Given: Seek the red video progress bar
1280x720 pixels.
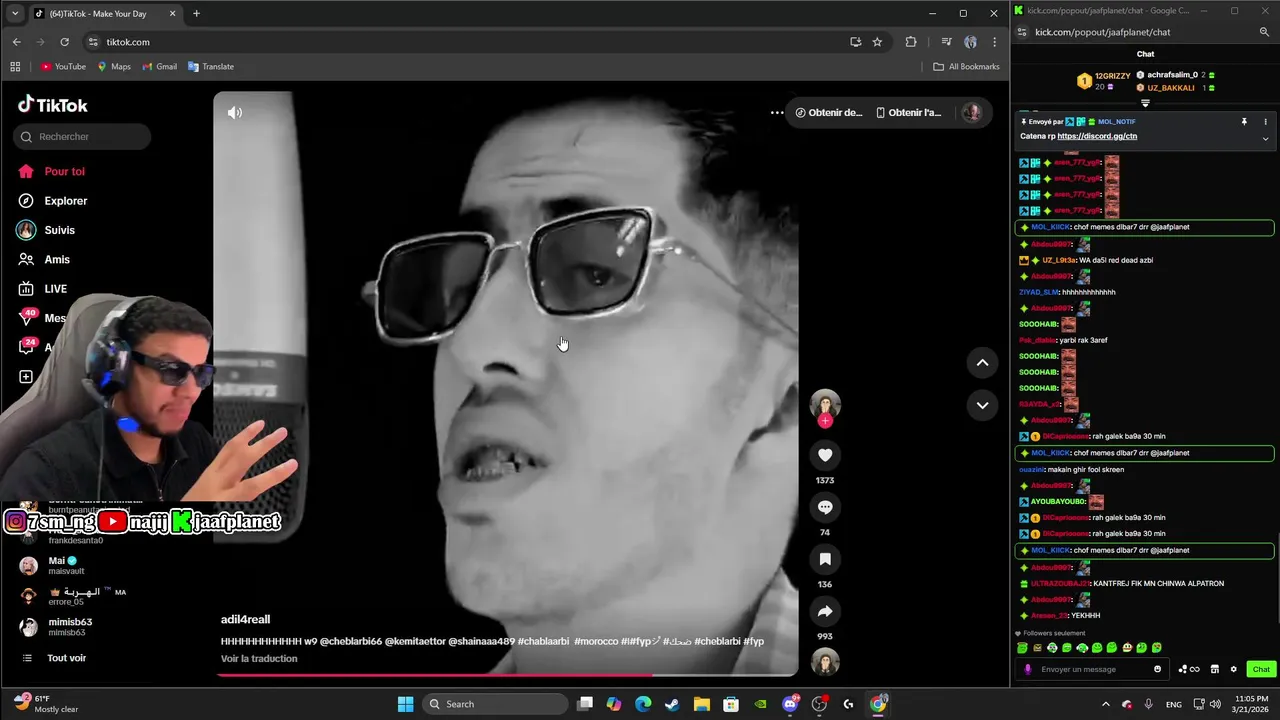Looking at the screenshot, I should (505, 674).
